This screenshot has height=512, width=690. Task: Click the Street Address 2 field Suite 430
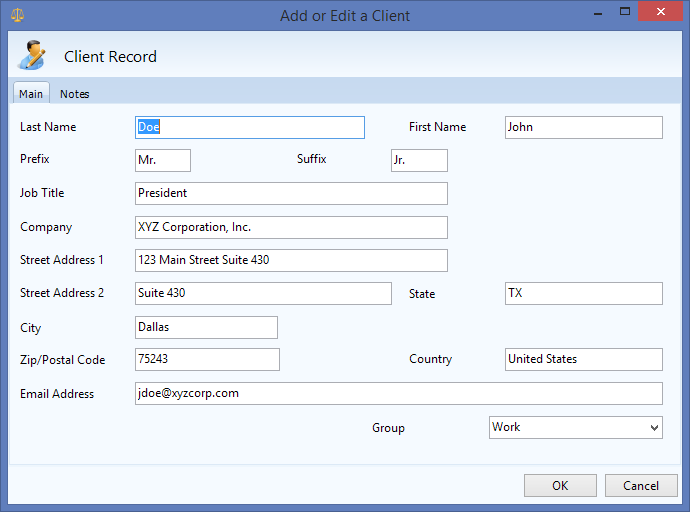263,293
